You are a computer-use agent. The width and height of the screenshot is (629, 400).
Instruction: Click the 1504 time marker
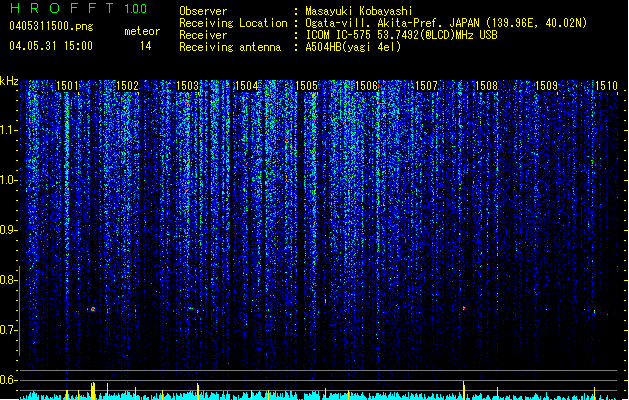246,86
